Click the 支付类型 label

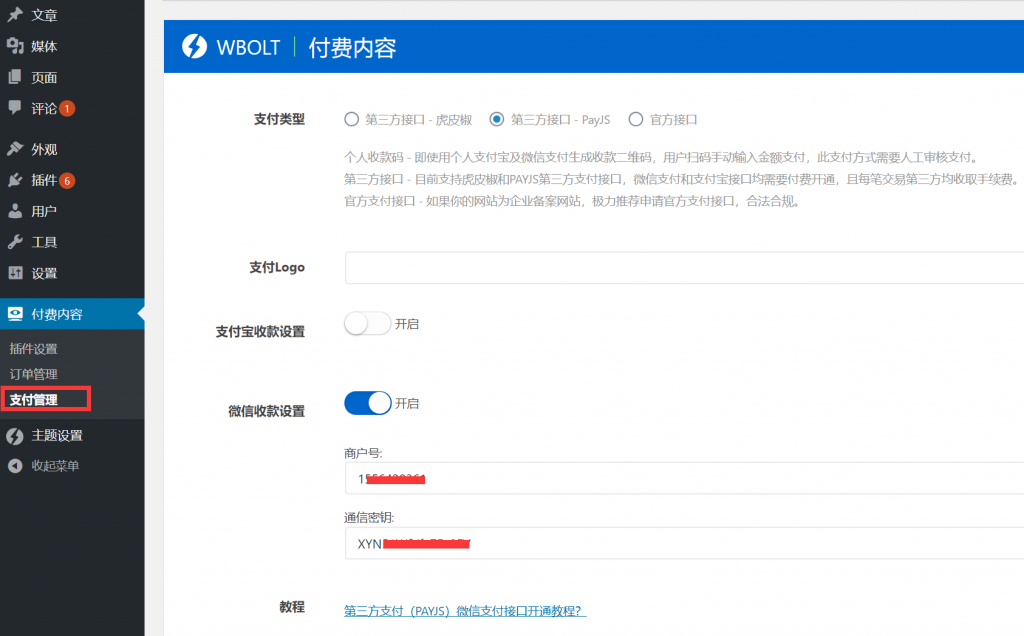(279, 119)
